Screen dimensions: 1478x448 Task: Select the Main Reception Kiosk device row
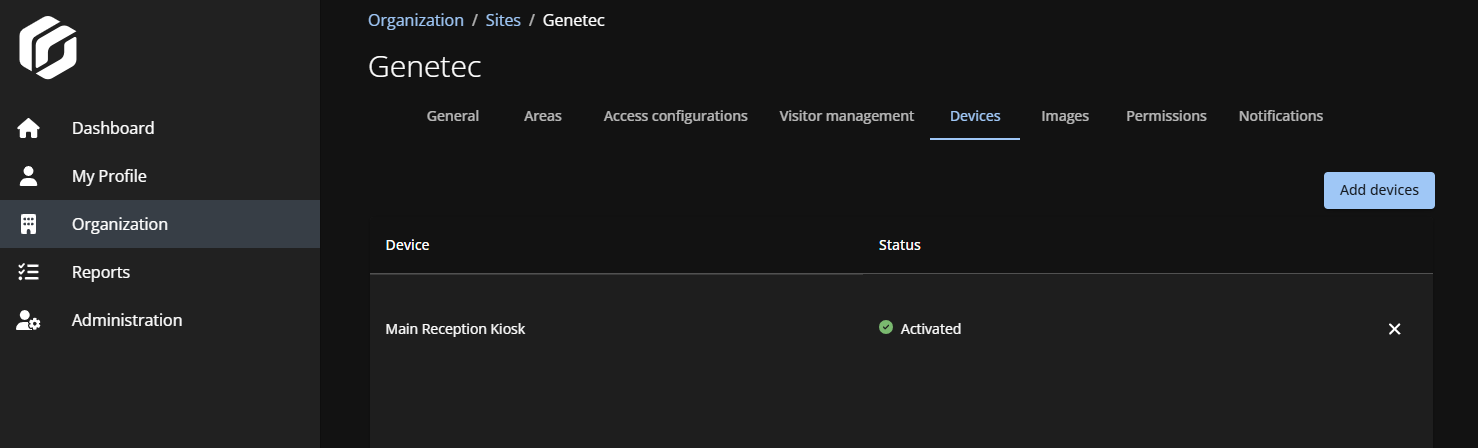[x=455, y=329]
